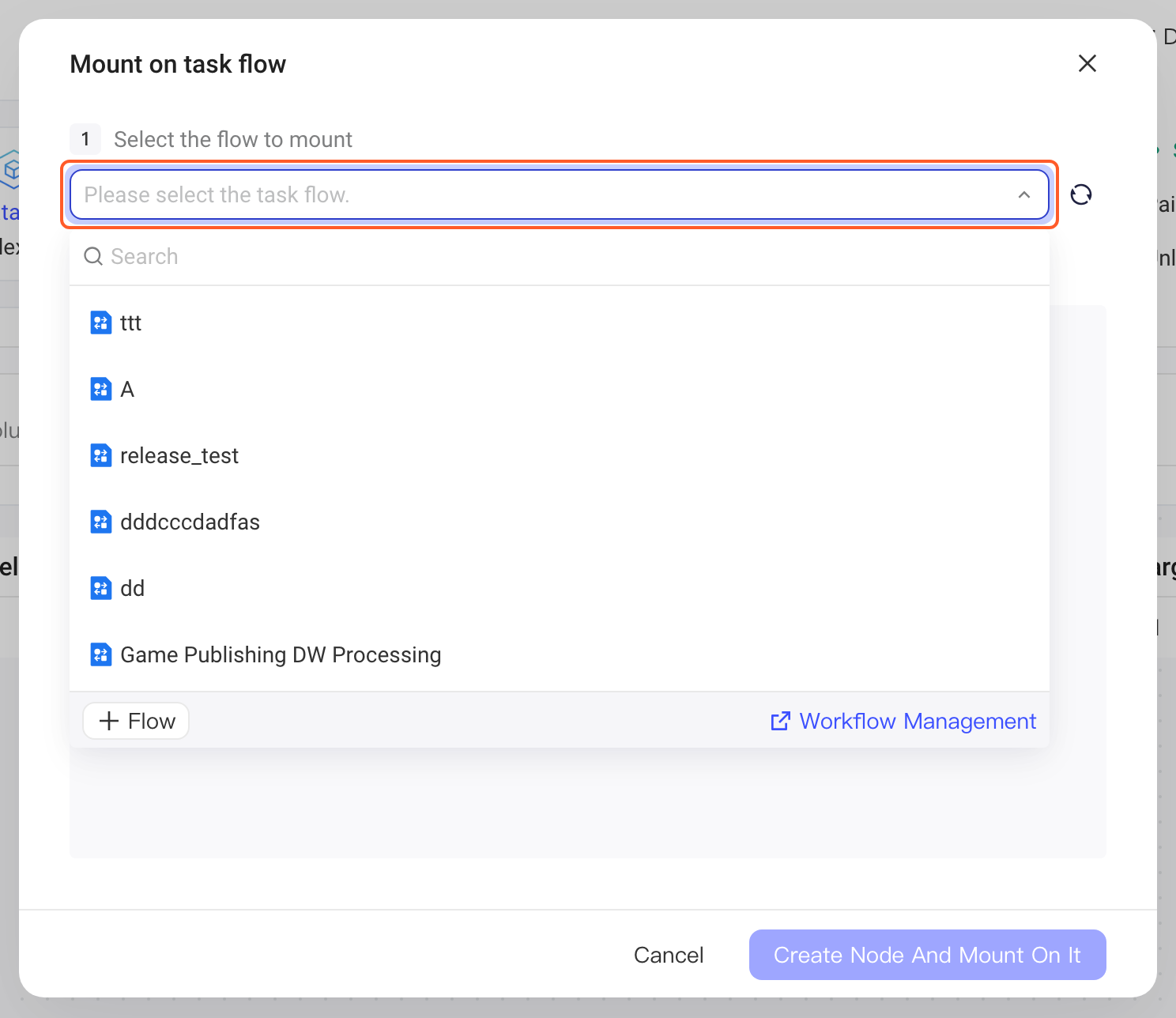Click the Game Publishing DW Processing icon
Screen dimensions: 1176x1018
pos(101,654)
